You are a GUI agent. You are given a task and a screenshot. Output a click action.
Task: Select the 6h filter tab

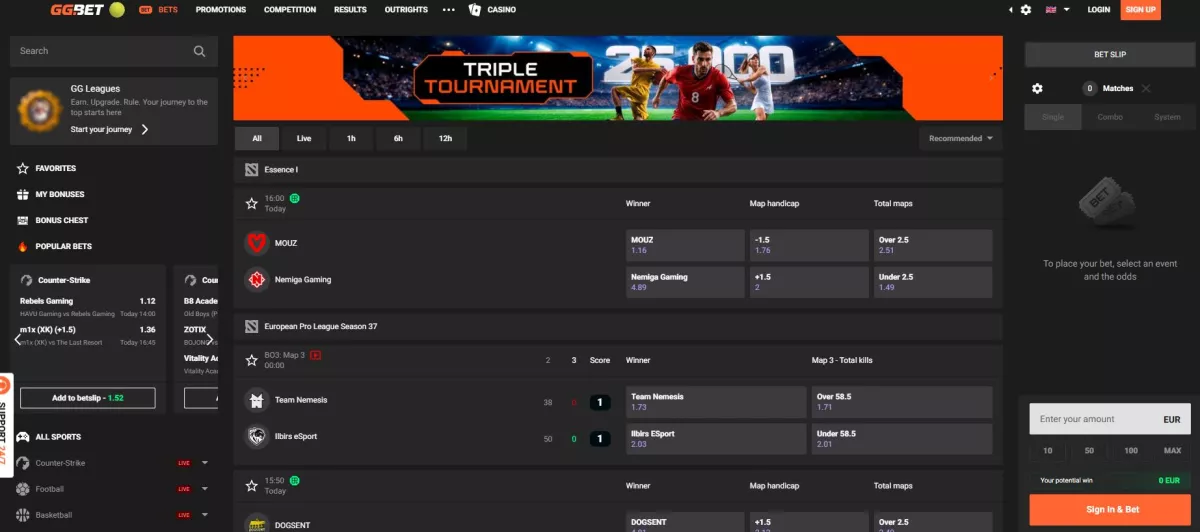tap(398, 138)
